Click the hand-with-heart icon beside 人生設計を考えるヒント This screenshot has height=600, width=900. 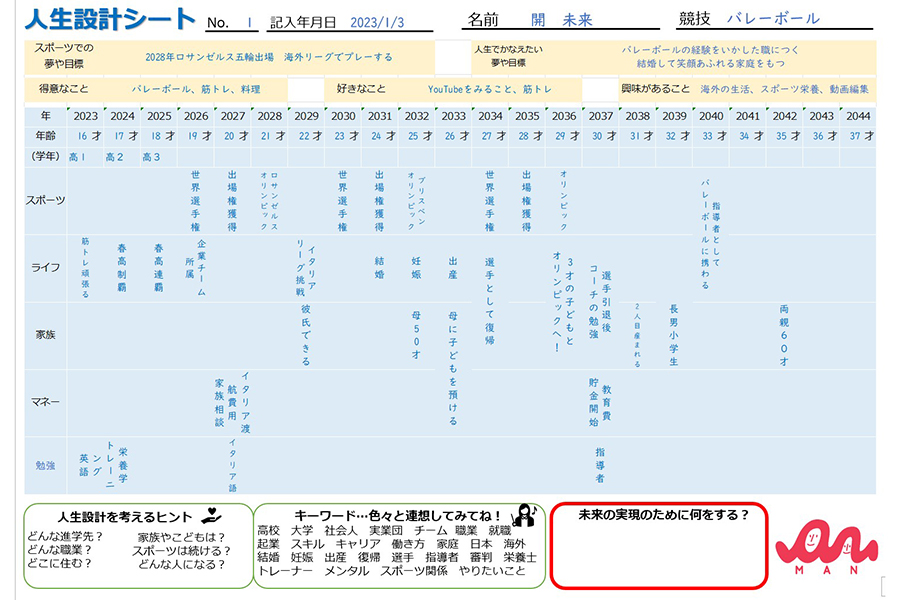[x=210, y=514]
